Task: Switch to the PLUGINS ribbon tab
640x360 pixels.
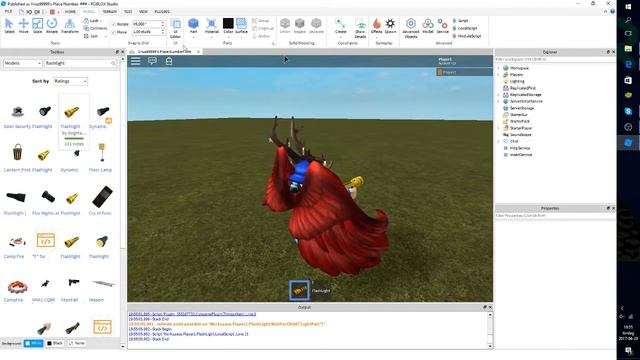Action: click(162, 11)
